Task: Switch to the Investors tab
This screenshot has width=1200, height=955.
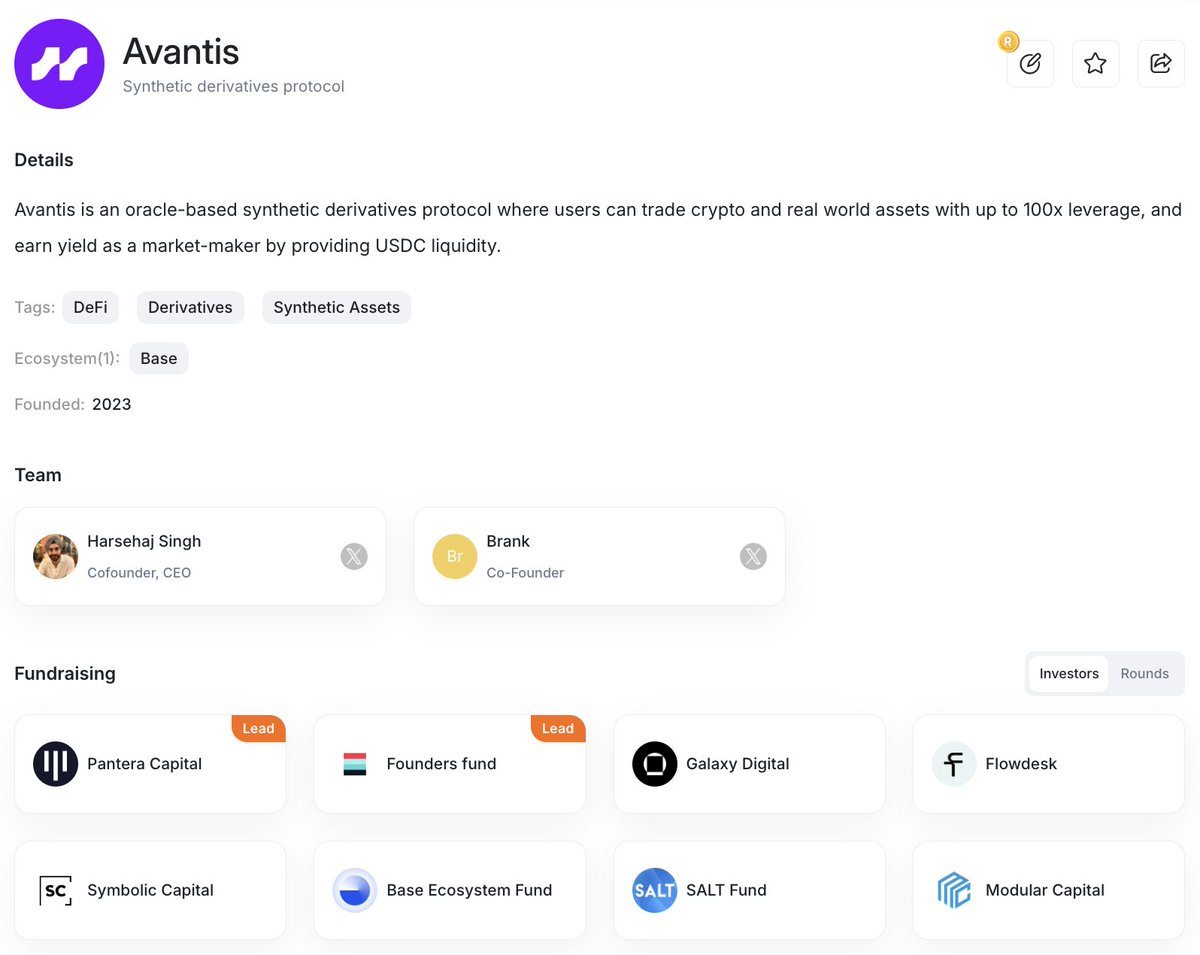Action: [x=1069, y=674]
